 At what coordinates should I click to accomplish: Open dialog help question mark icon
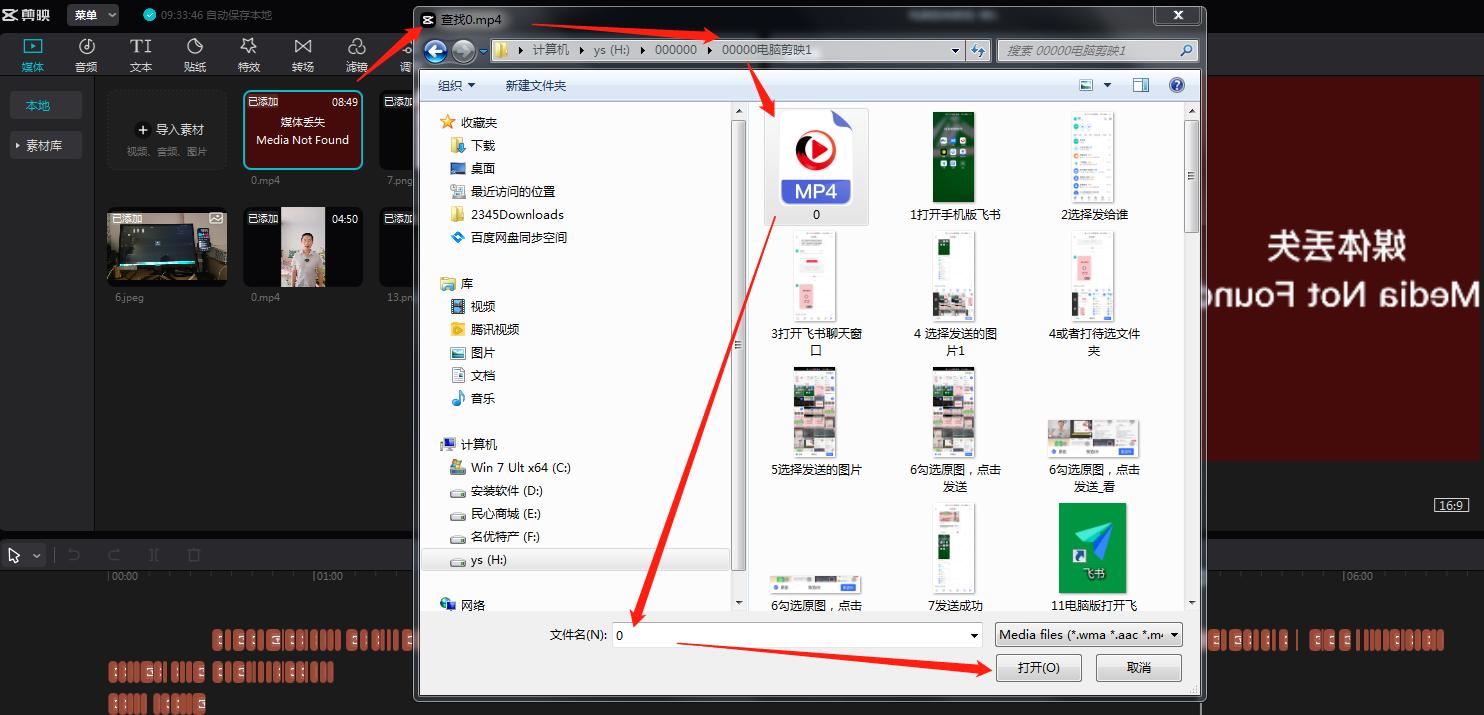pyautogui.click(x=1177, y=86)
